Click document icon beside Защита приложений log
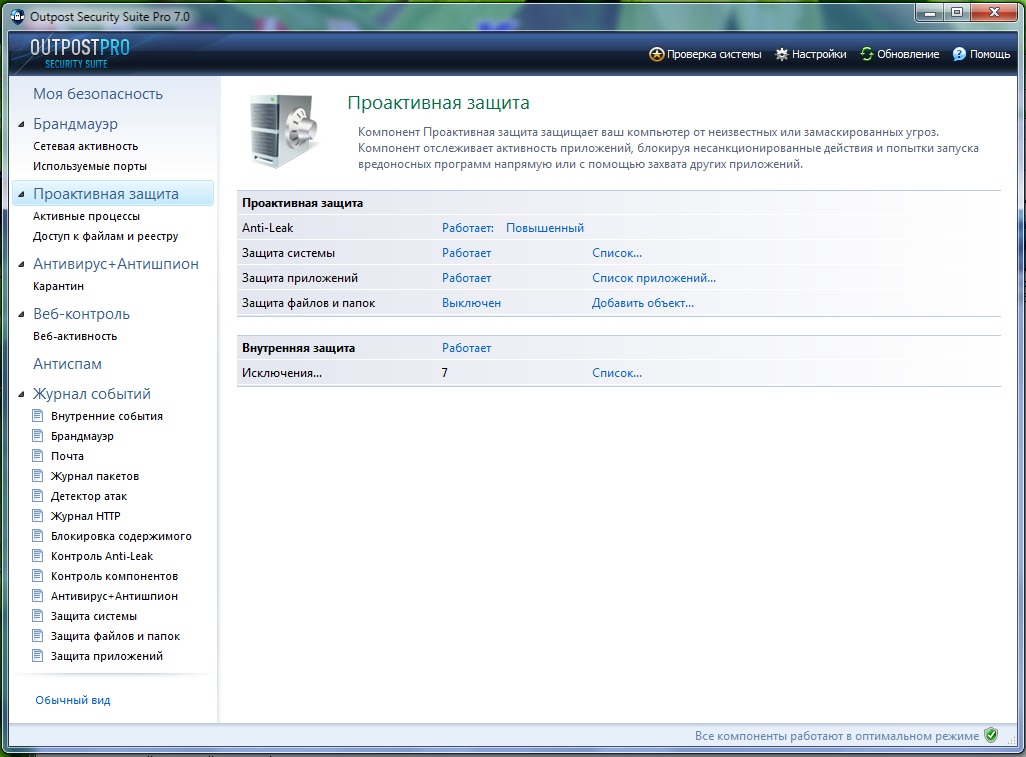This screenshot has width=1026, height=757. [38, 656]
